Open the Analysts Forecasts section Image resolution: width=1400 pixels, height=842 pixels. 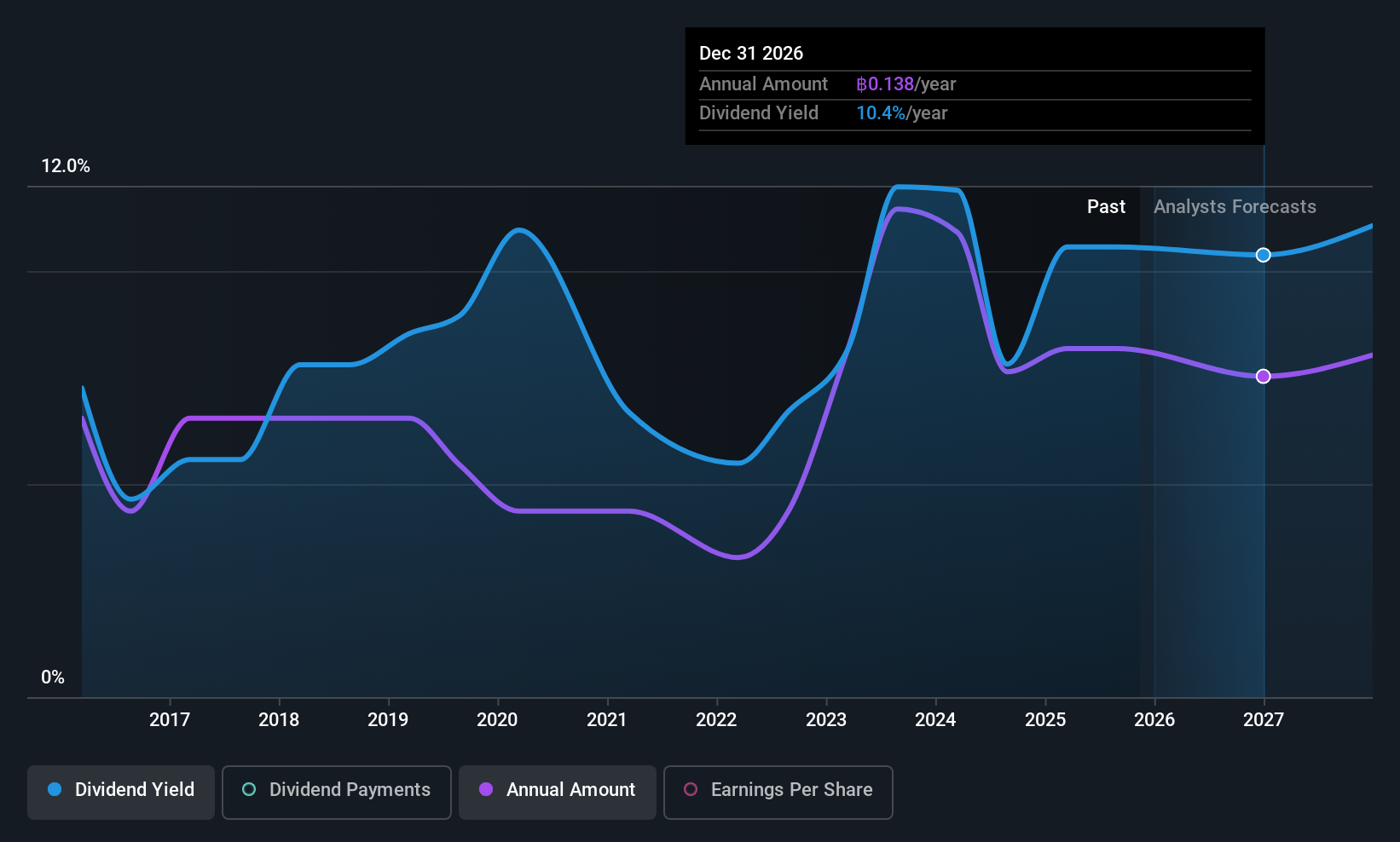(x=1235, y=206)
